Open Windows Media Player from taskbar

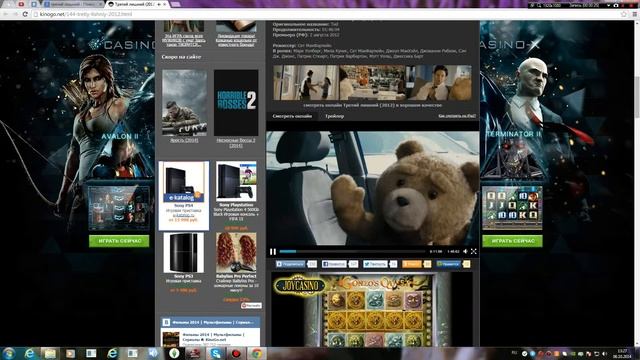pos(71,353)
